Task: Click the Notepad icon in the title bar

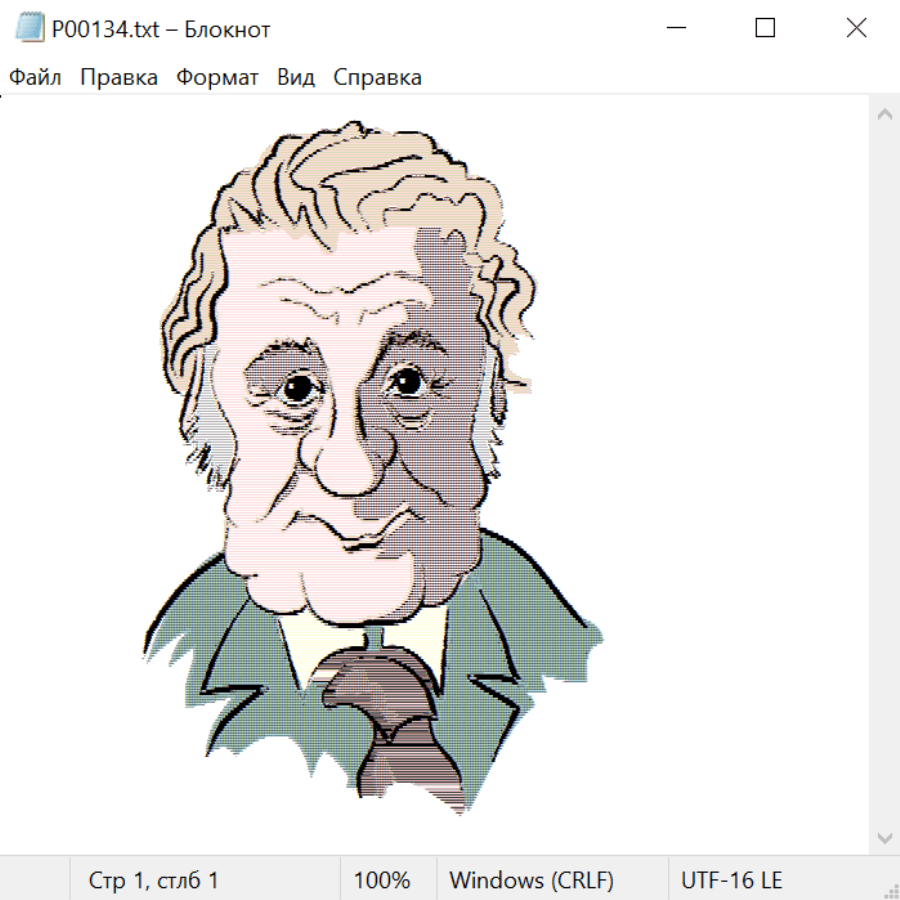Action: tap(30, 29)
